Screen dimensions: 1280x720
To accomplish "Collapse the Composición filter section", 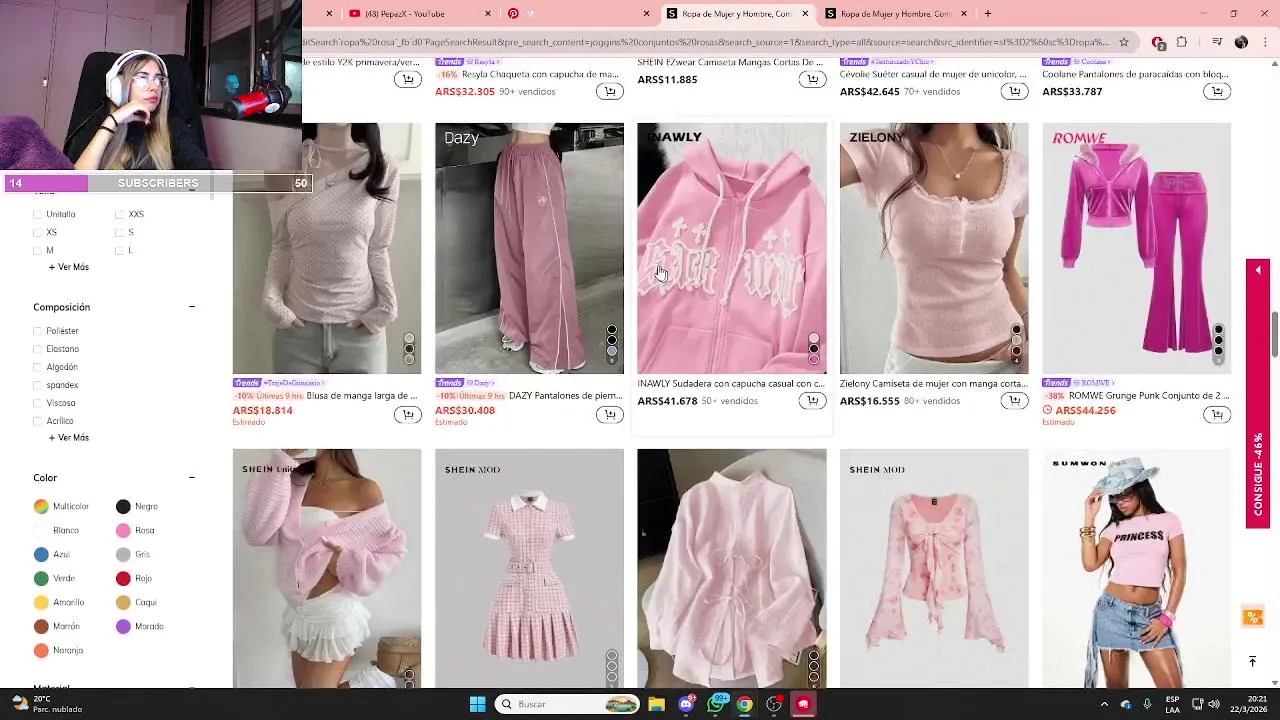I will click(192, 307).
